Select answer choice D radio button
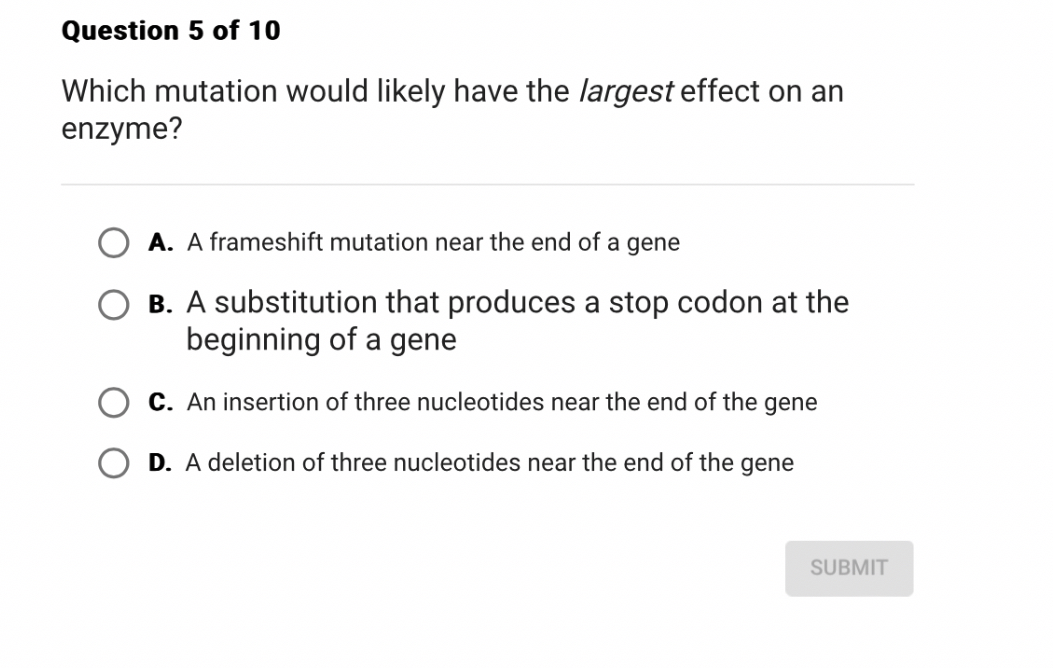The height and width of the screenshot is (668, 1053). pyautogui.click(x=115, y=462)
